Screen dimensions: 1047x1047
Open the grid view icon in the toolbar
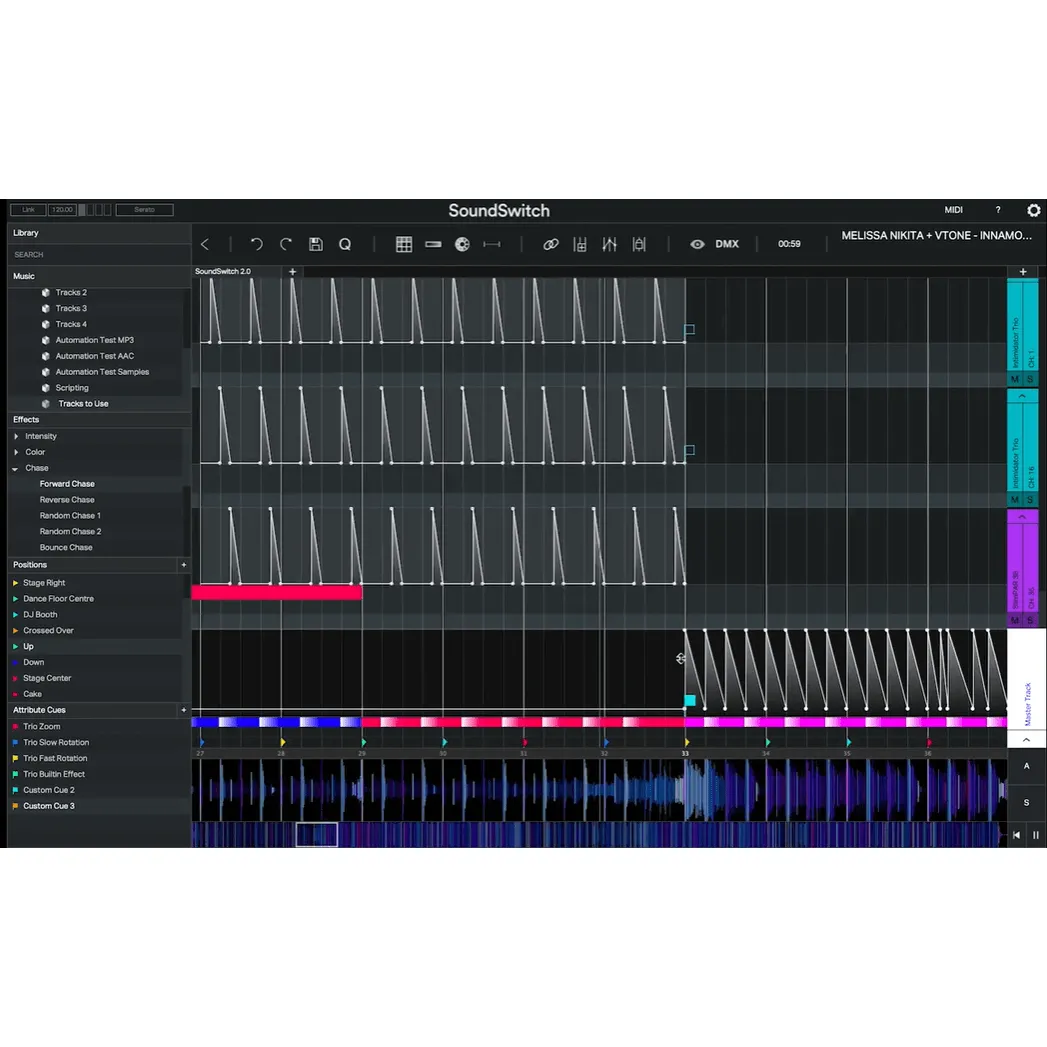click(x=404, y=244)
